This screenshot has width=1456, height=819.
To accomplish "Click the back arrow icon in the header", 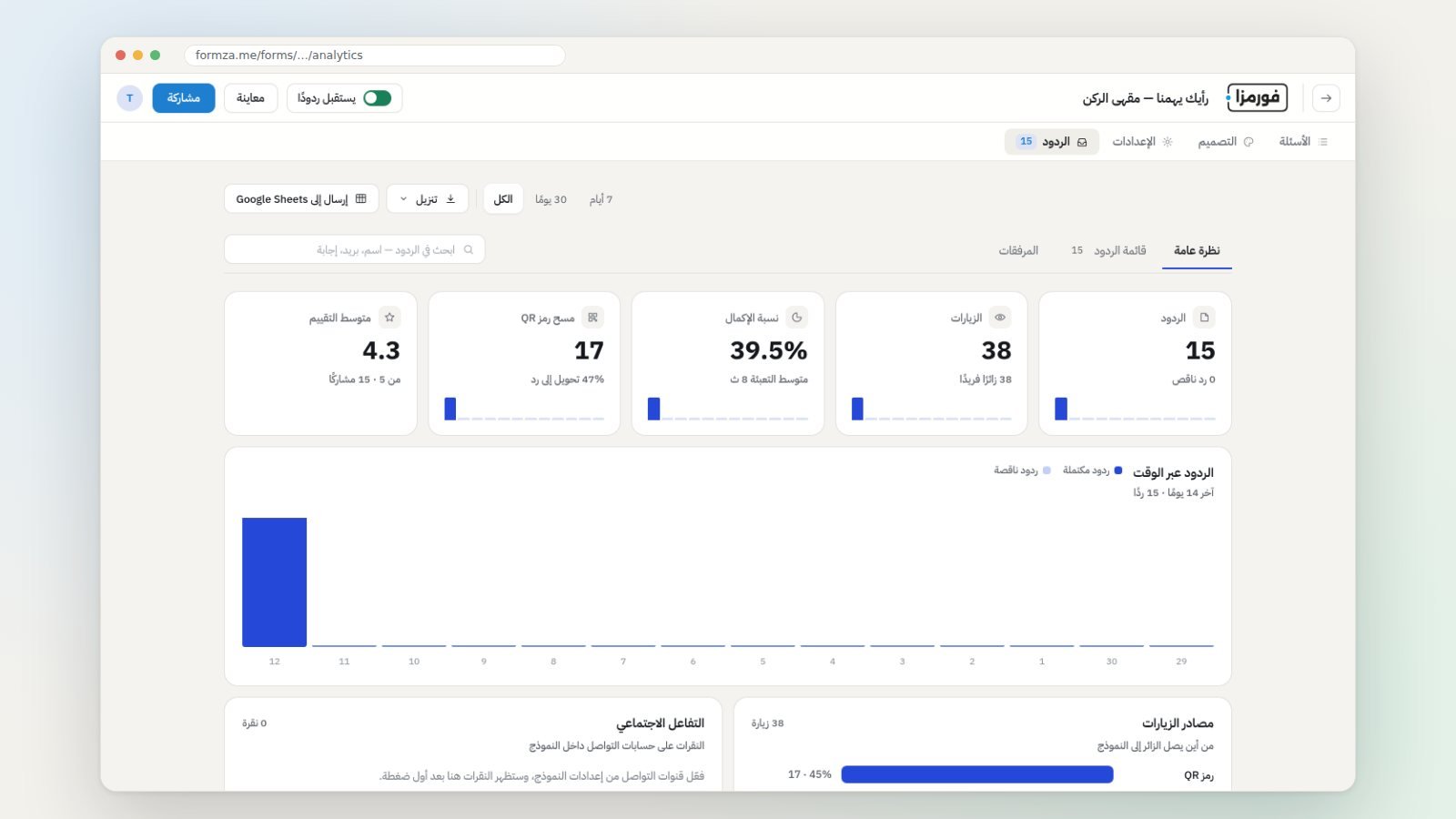I will tap(1326, 98).
